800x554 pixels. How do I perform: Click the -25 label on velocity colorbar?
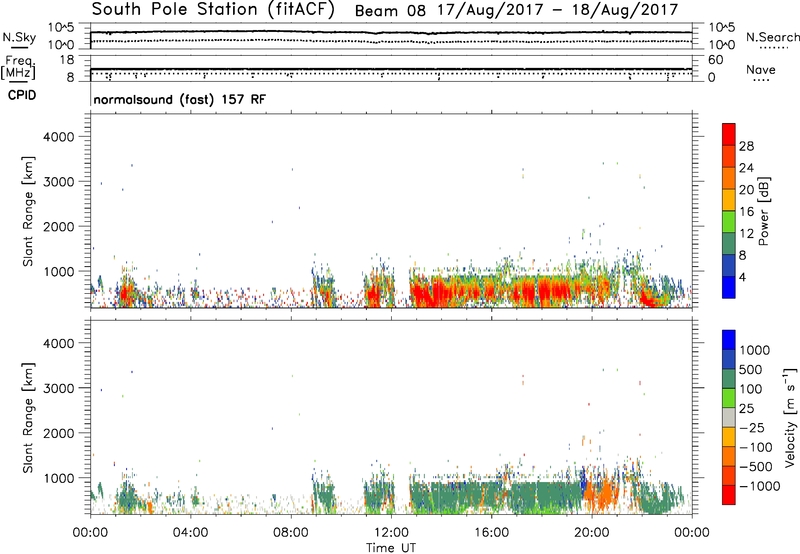coord(752,428)
